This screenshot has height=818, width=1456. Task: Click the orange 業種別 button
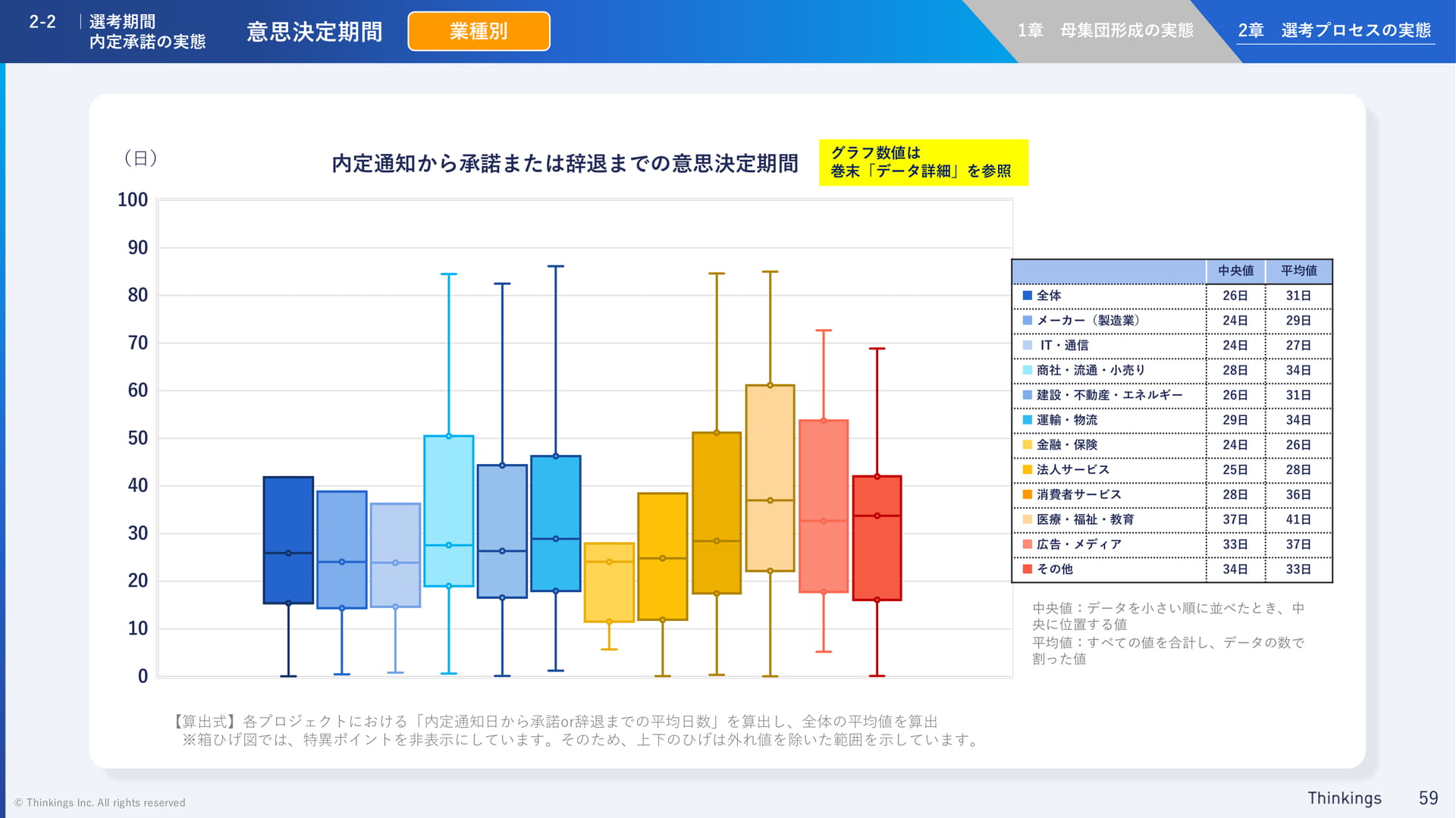[x=479, y=31]
